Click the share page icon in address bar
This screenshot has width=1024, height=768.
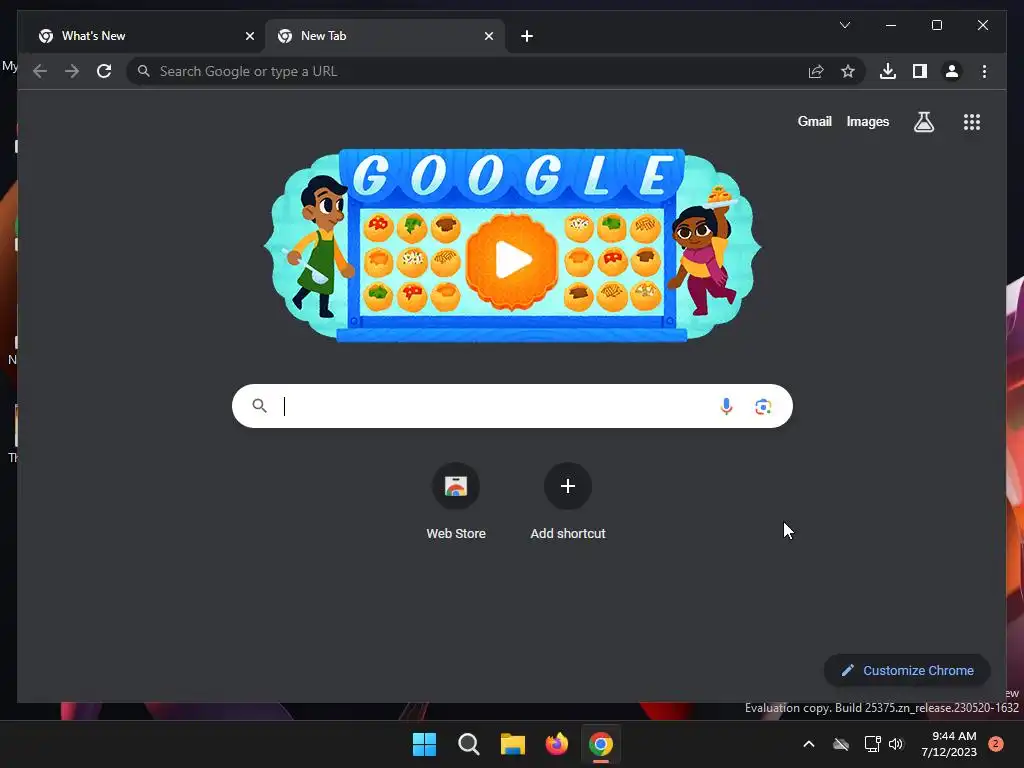tap(816, 71)
